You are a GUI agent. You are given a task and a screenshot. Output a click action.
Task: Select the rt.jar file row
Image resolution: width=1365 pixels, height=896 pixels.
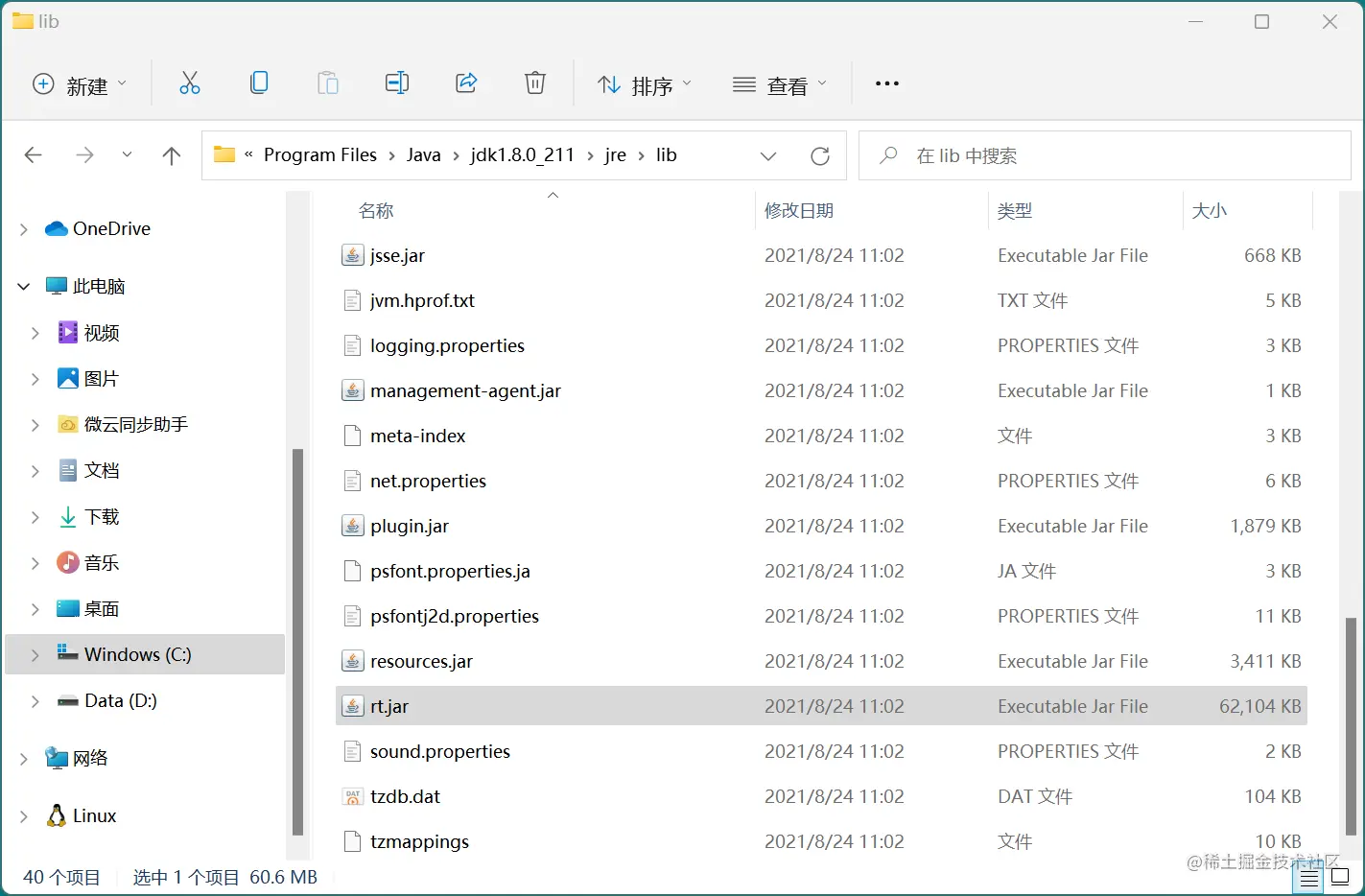pos(821,706)
